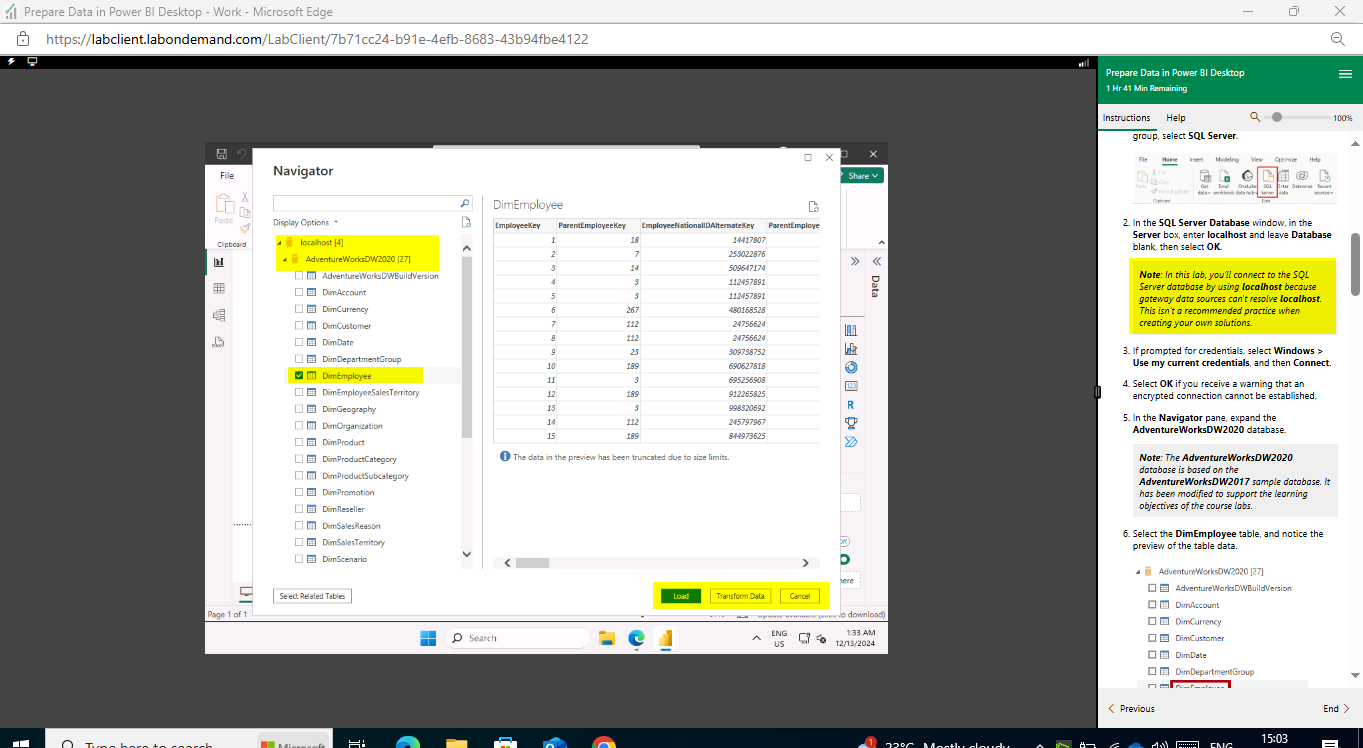Refresh the Navigator preview with the refresh icon
Viewport: 1363px width, 748px height.
(813, 206)
